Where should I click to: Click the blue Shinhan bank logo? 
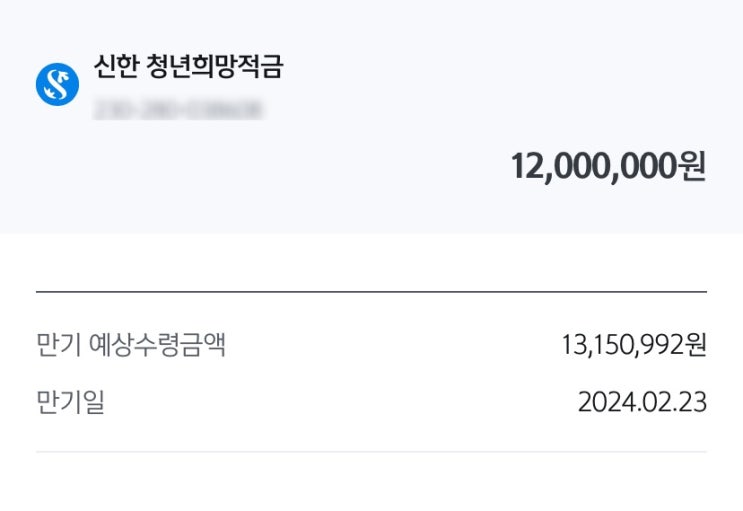57,85
